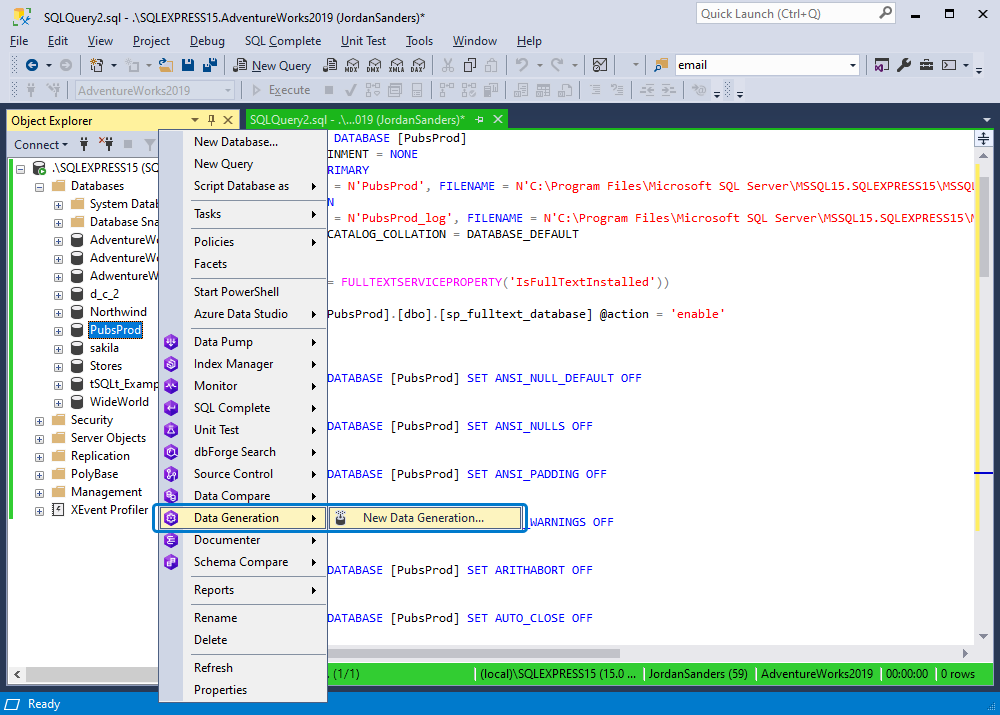Viewport: 1000px width, 715px height.
Task: Click the Copy icon in the toolbar
Action: tap(470, 65)
